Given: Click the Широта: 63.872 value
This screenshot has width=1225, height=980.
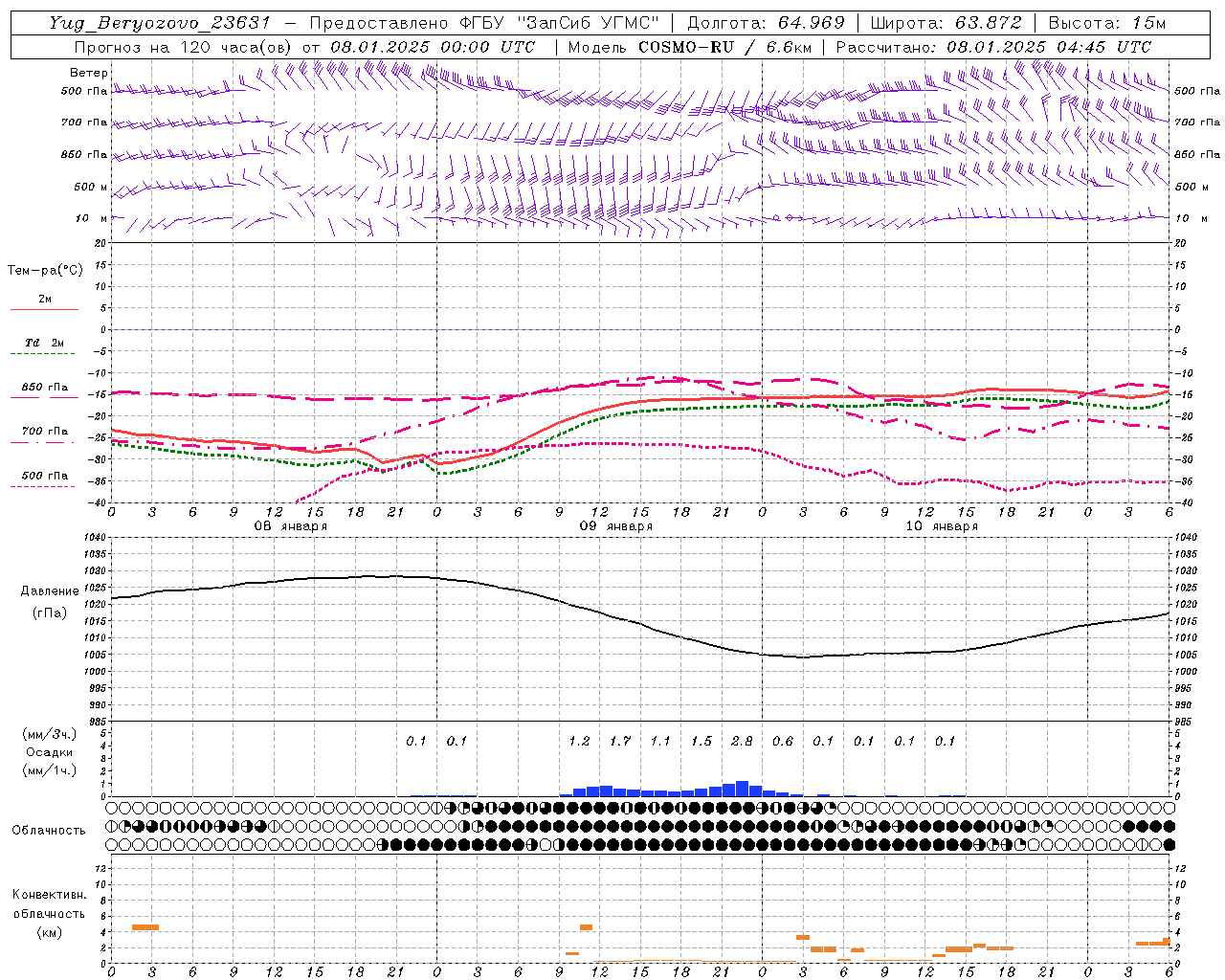Looking at the screenshot, I should point(946,23).
